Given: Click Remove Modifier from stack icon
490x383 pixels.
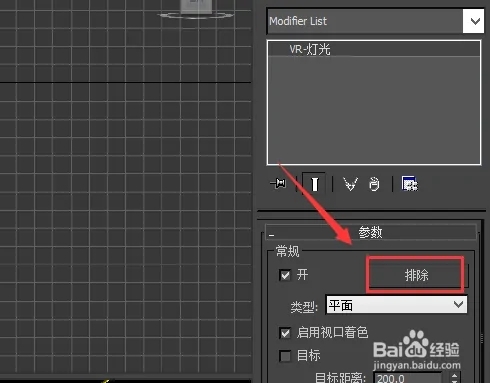Looking at the screenshot, I should [x=374, y=184].
